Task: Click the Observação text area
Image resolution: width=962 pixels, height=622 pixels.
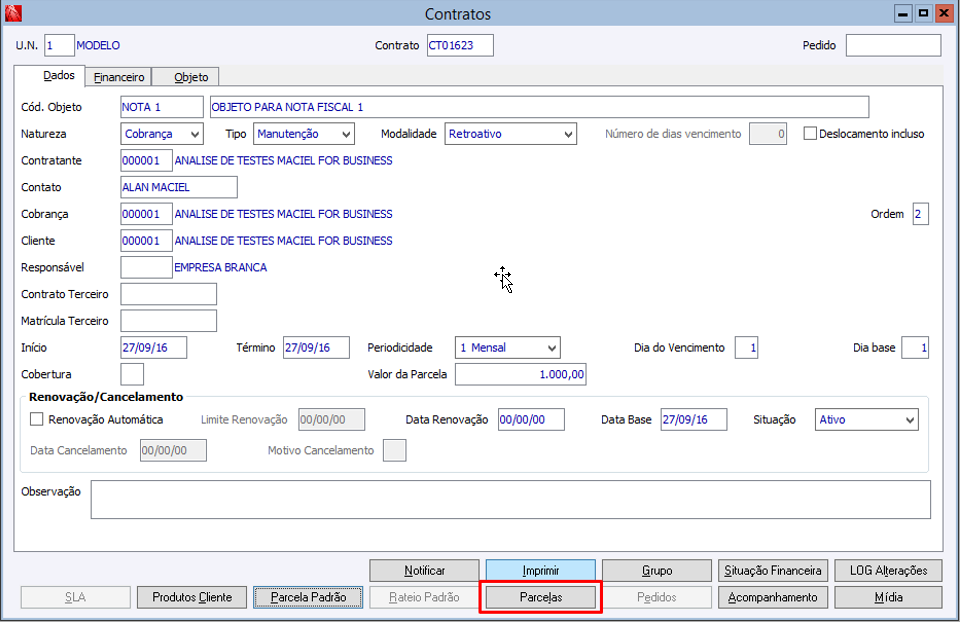Action: [510, 499]
